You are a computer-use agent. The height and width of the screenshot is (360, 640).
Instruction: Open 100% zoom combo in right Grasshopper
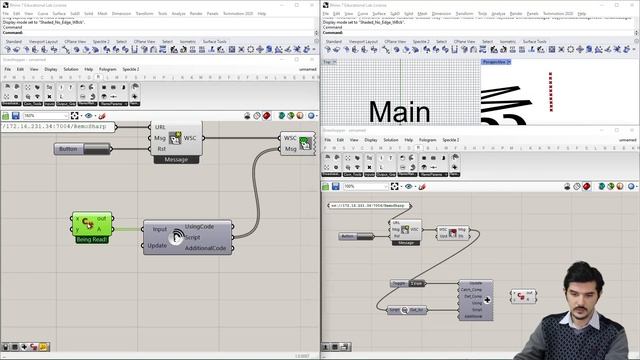coord(366,187)
